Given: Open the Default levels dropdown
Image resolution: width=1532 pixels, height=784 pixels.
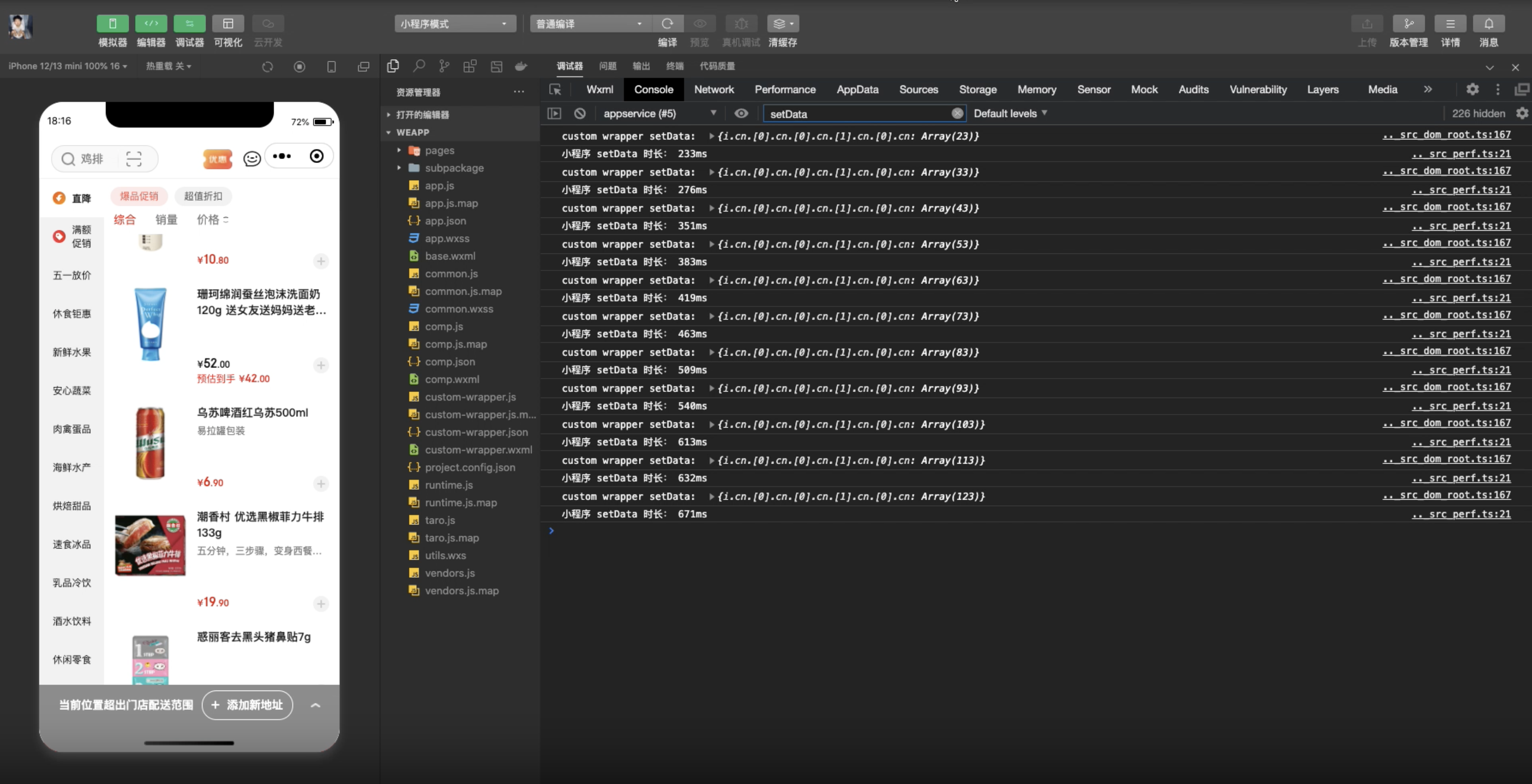Looking at the screenshot, I should pyautogui.click(x=1010, y=113).
